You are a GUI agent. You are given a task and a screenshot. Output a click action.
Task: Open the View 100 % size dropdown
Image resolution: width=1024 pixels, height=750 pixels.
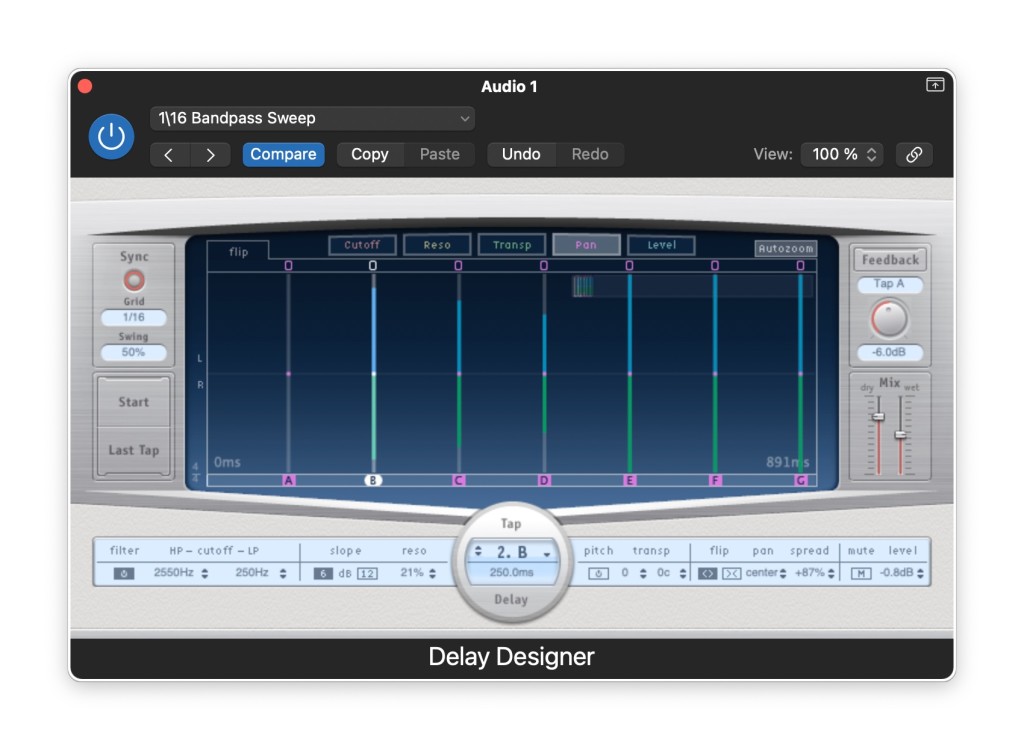coord(845,154)
